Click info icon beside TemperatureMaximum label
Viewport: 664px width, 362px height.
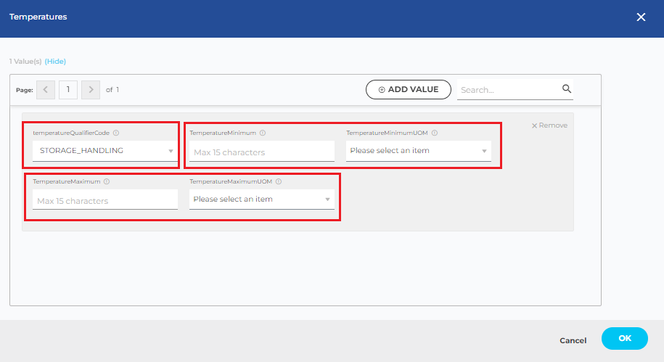pos(107,182)
